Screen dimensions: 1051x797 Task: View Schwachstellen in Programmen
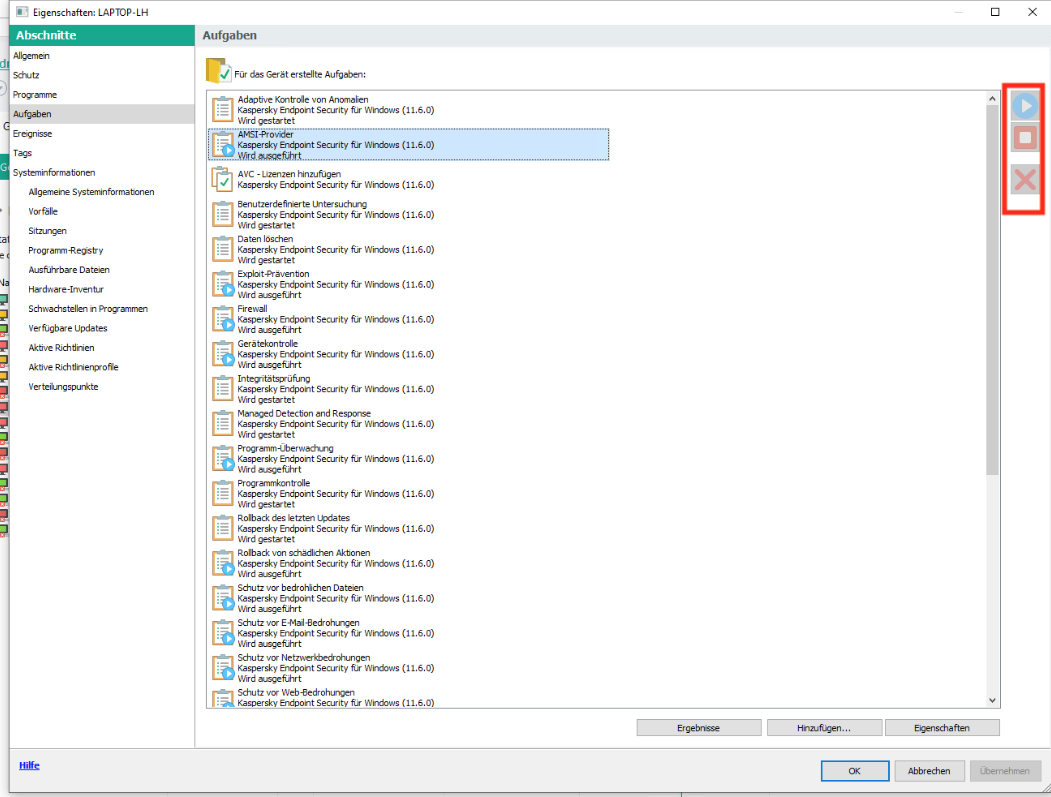click(x=88, y=308)
